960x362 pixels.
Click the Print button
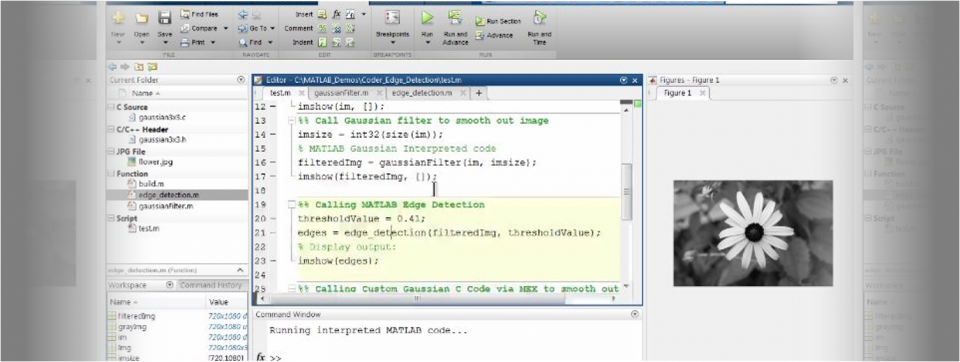[193, 42]
